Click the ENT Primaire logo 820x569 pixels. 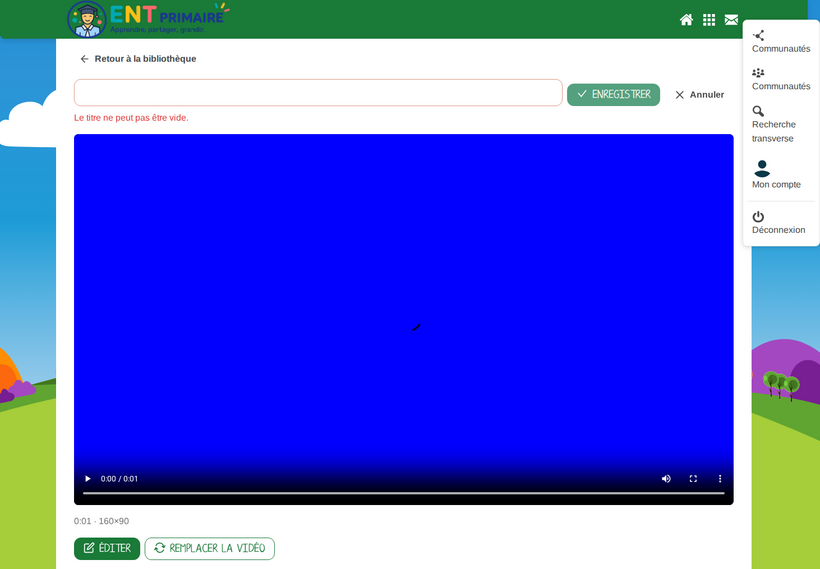(x=149, y=19)
